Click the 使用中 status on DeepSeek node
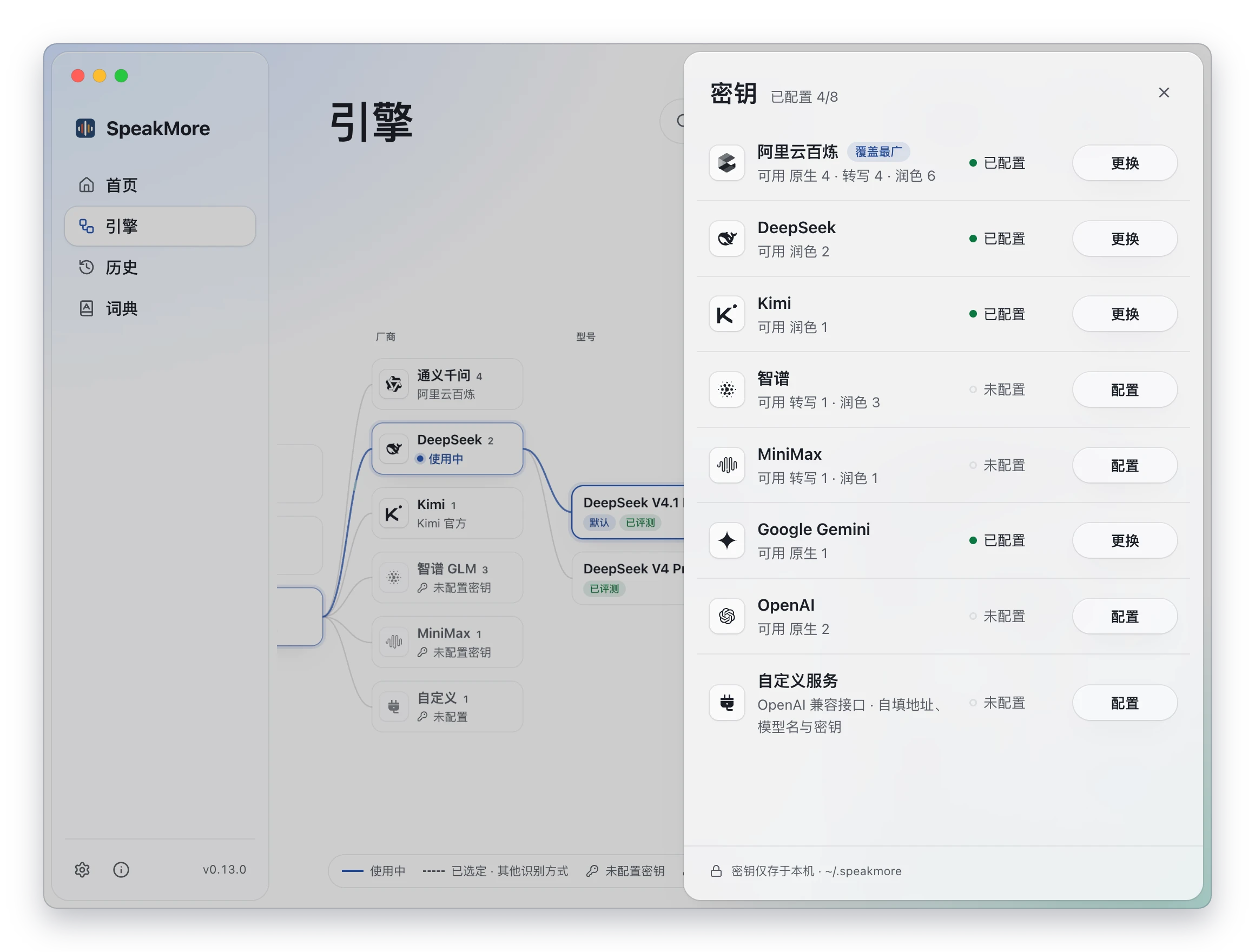Screen dimensions: 1255x952 pyautogui.click(x=440, y=458)
